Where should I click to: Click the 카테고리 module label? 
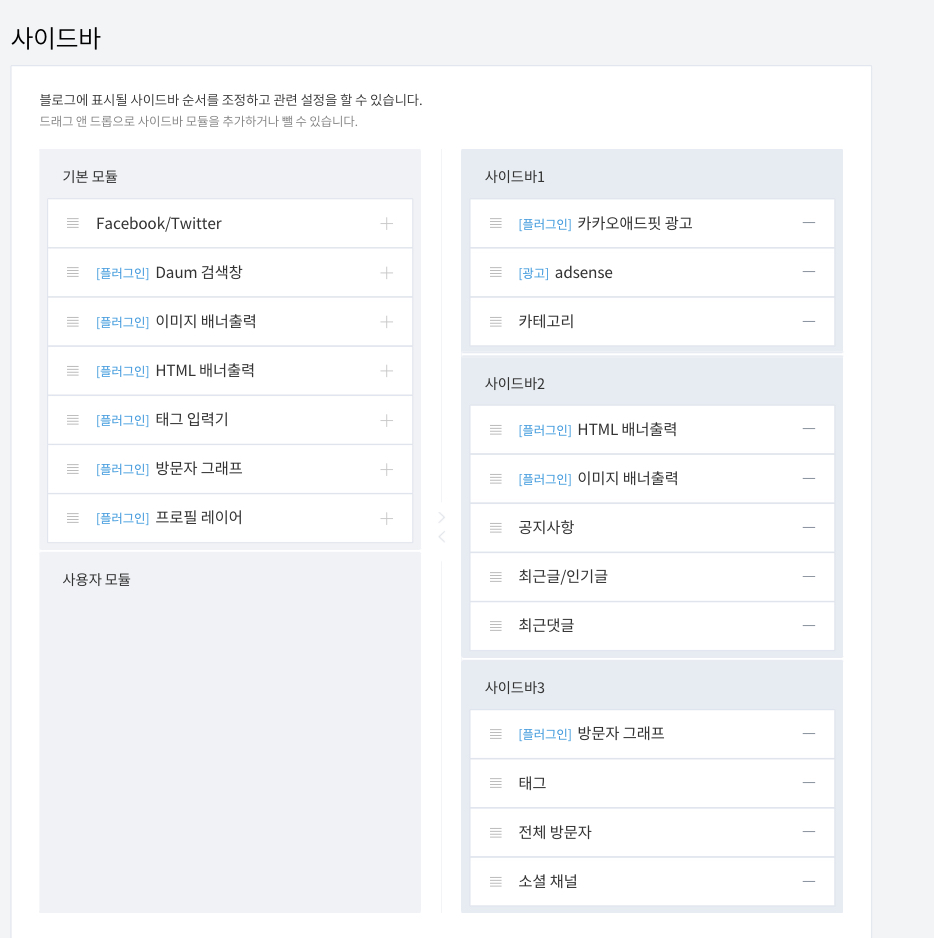(546, 322)
